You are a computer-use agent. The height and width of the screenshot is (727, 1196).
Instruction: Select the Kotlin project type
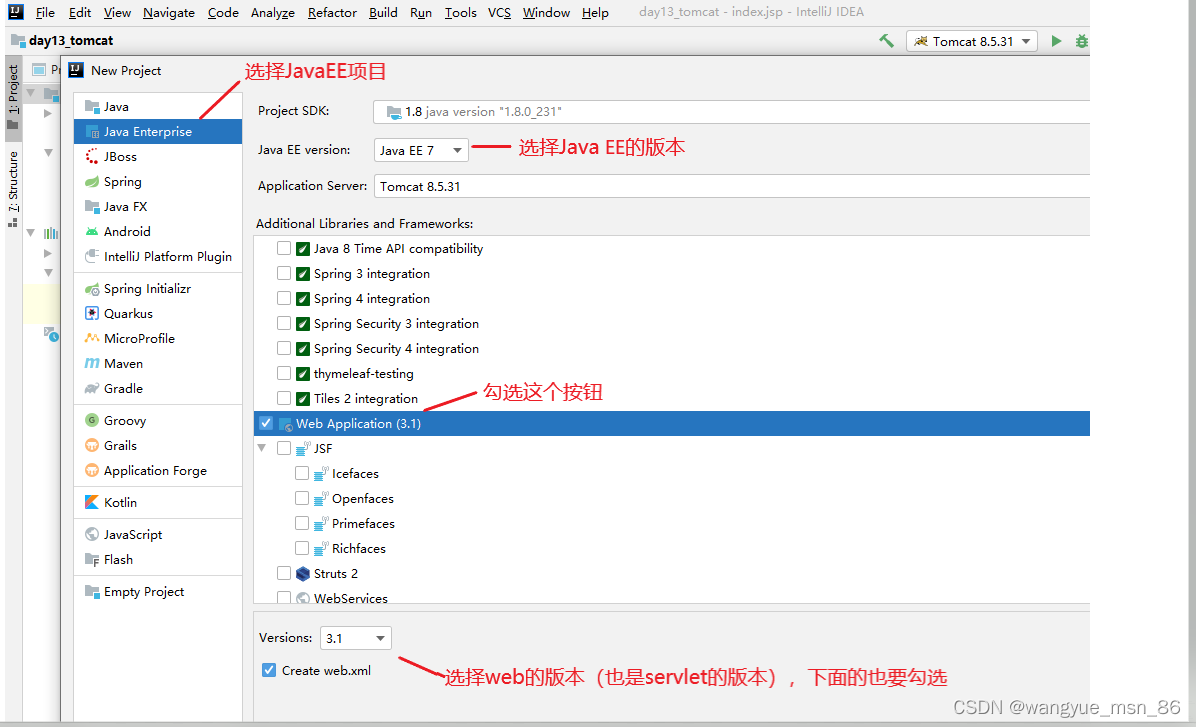click(x=158, y=502)
